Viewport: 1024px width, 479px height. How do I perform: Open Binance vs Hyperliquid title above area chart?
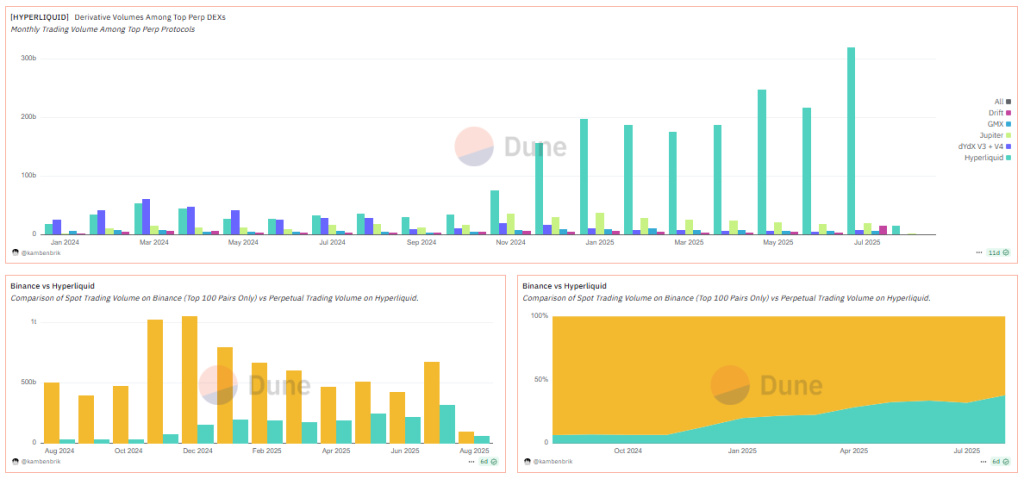tap(564, 286)
